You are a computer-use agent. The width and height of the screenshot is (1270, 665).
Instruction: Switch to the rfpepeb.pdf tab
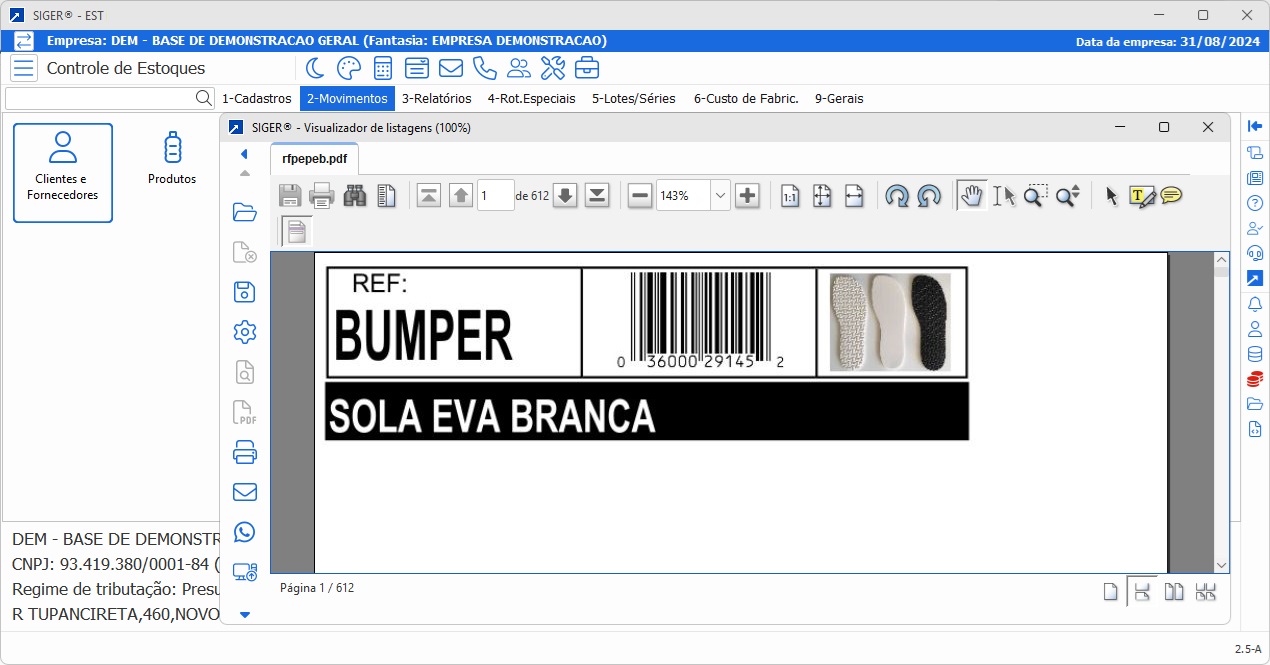pyautogui.click(x=314, y=158)
